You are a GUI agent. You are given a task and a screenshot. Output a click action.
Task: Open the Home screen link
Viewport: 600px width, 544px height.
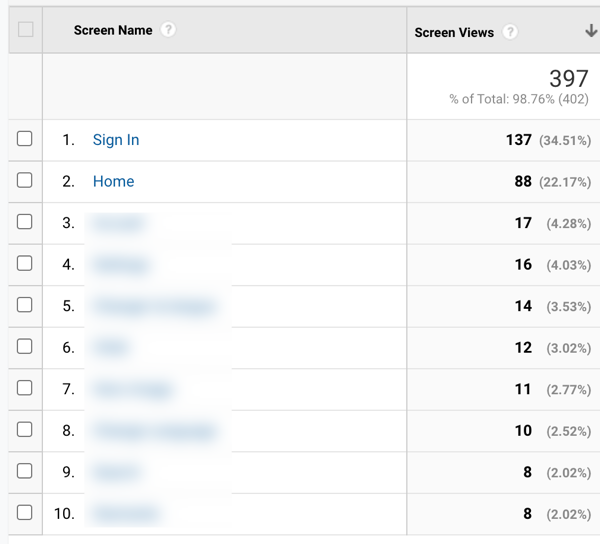113,181
